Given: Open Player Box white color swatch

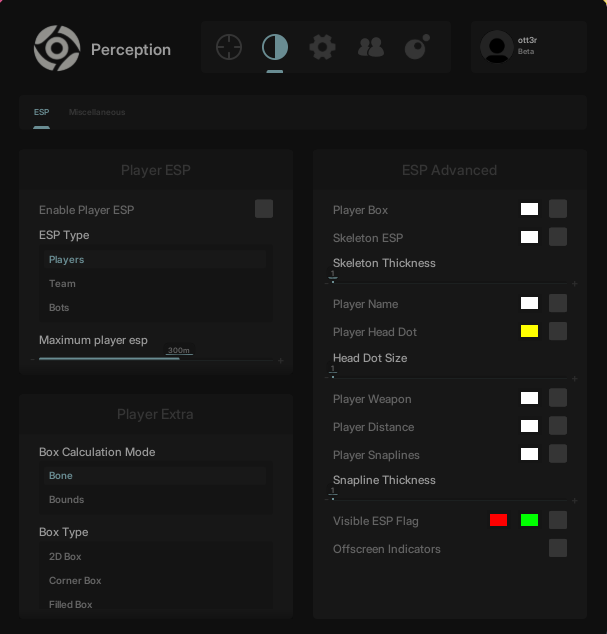Looking at the screenshot, I should click(529, 209).
